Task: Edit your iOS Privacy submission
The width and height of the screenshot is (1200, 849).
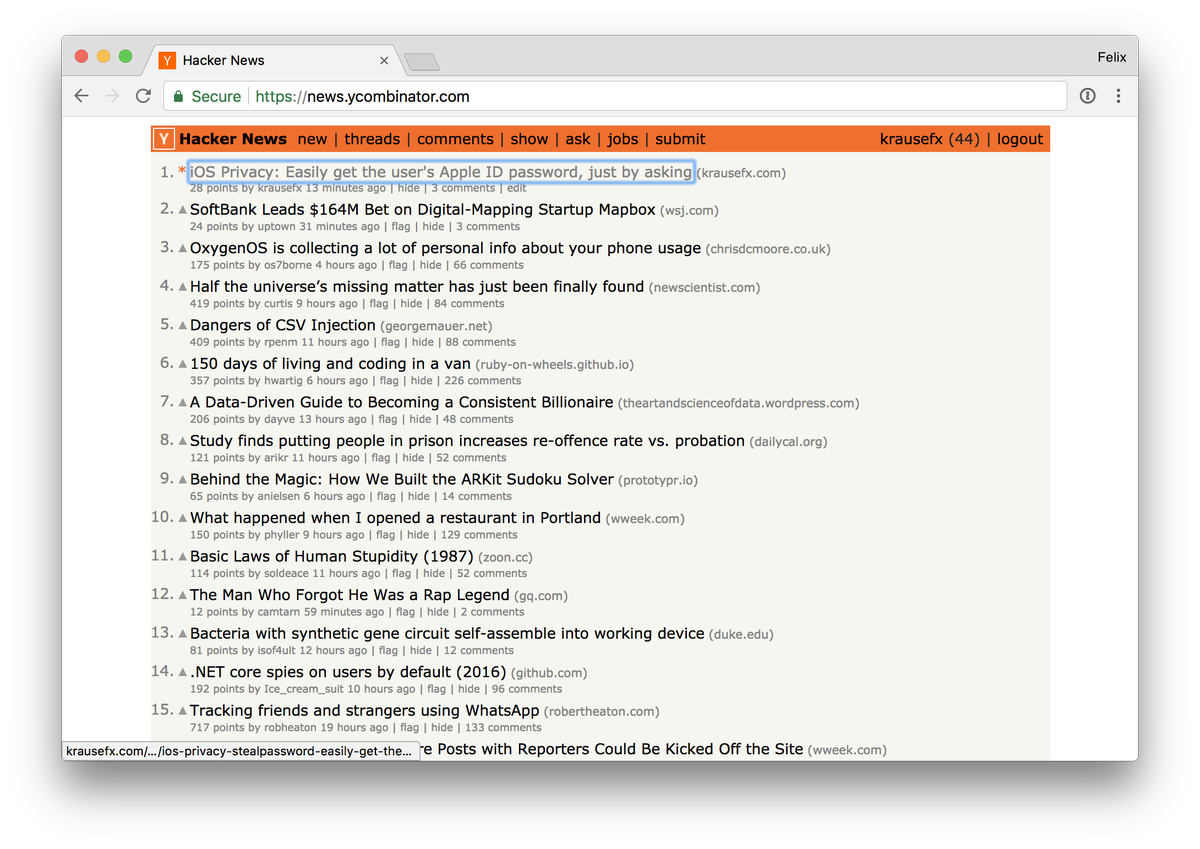Action: pos(516,188)
